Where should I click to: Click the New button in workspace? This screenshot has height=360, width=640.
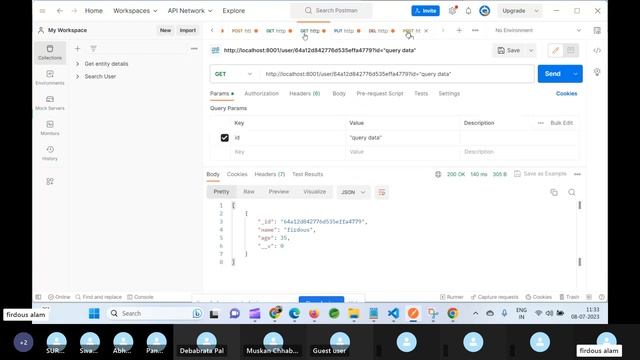[165, 30]
